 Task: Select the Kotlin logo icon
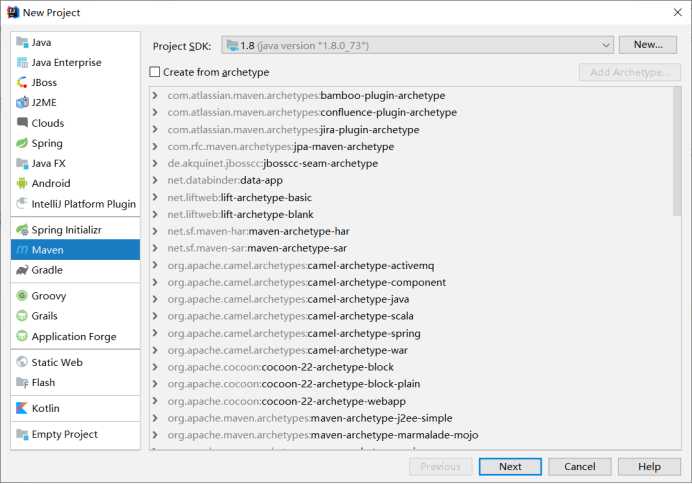pyautogui.click(x=22, y=408)
